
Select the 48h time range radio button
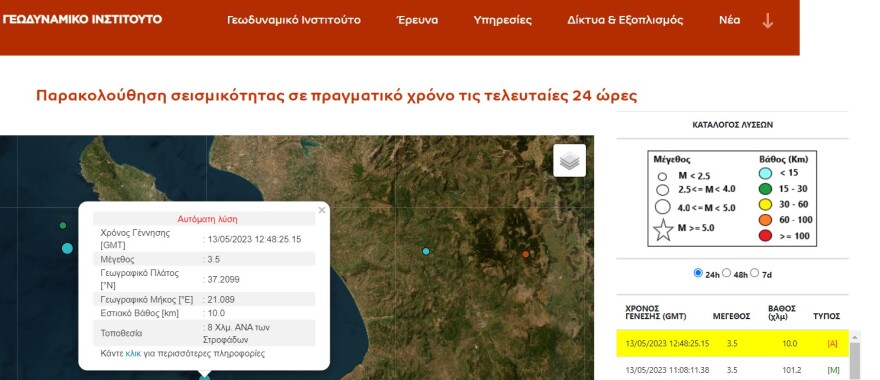[x=726, y=273]
